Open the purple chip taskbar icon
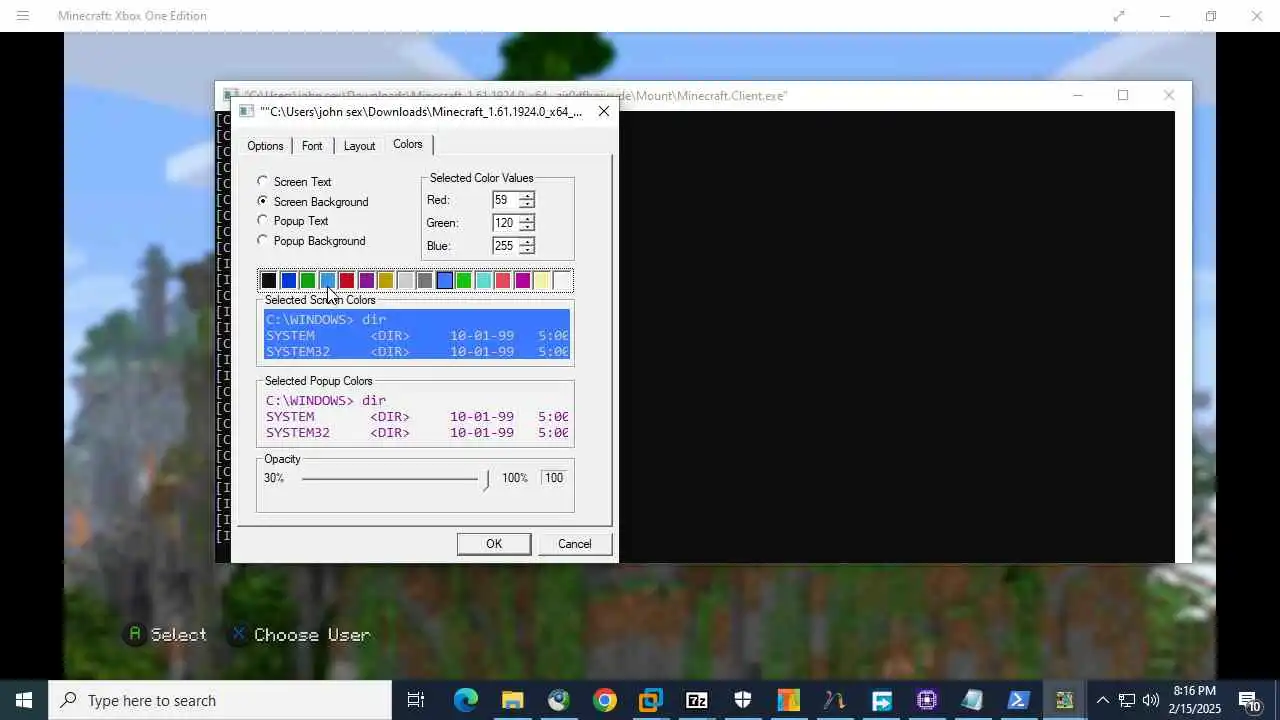The image size is (1280, 720). (x=926, y=700)
